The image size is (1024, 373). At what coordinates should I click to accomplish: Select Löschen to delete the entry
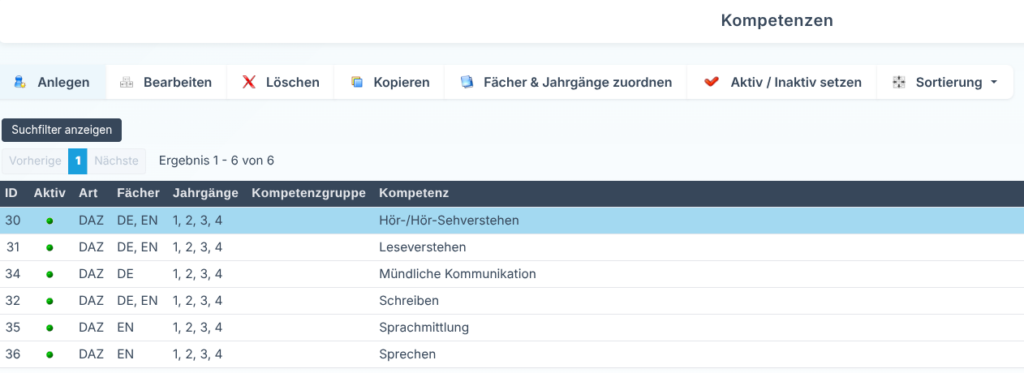tap(280, 82)
